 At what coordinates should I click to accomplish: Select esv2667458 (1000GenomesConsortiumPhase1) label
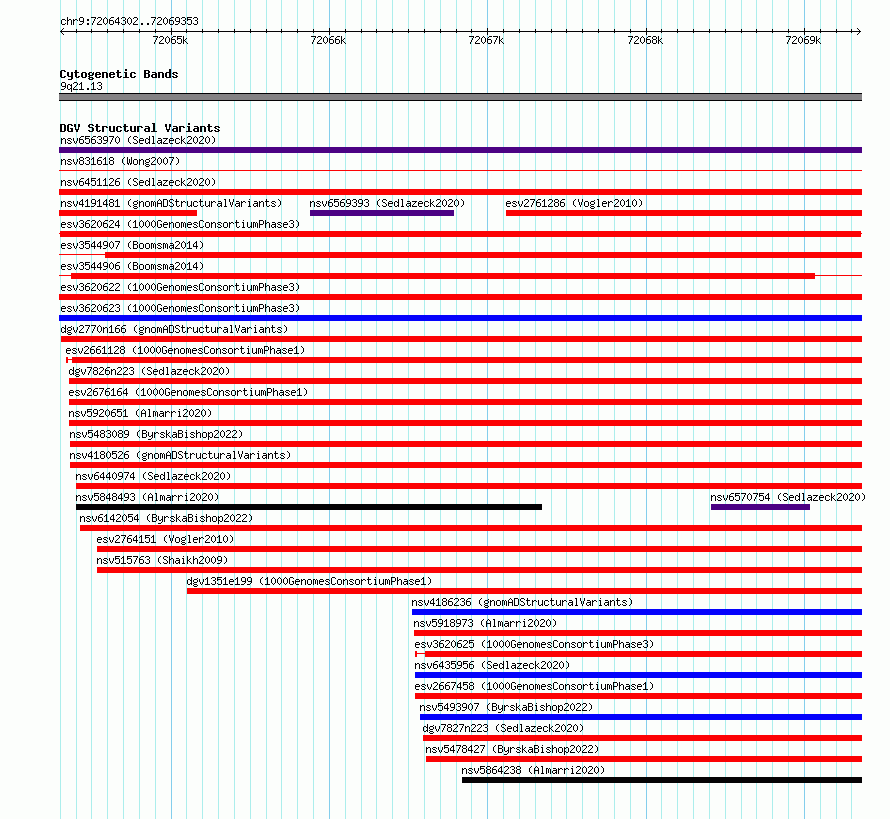[x=534, y=686]
